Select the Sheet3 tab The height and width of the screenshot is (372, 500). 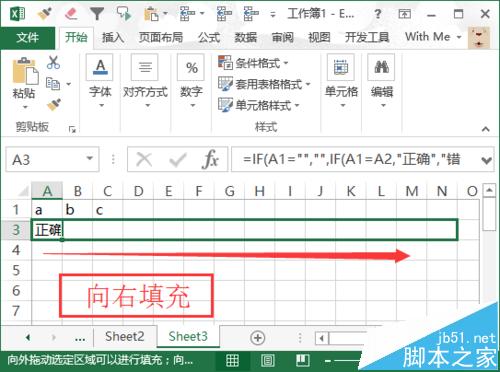point(188,337)
